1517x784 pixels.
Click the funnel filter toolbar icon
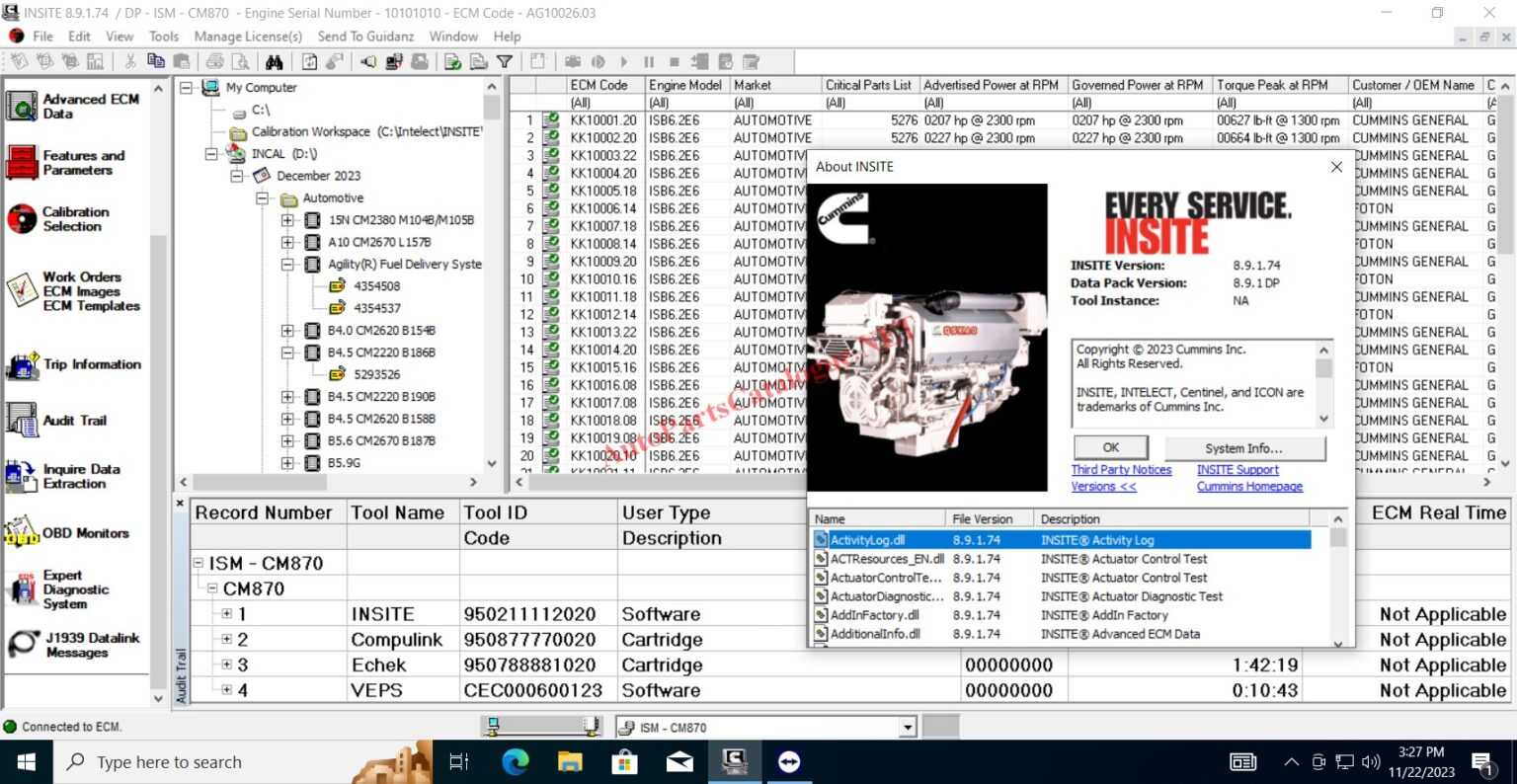click(505, 61)
